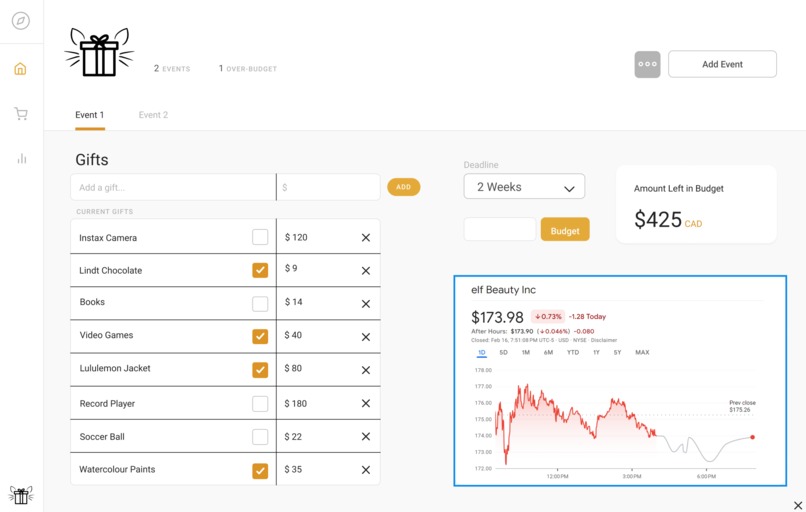
Task: Open the shopping cart icon in sidebar
Action: tap(21, 114)
